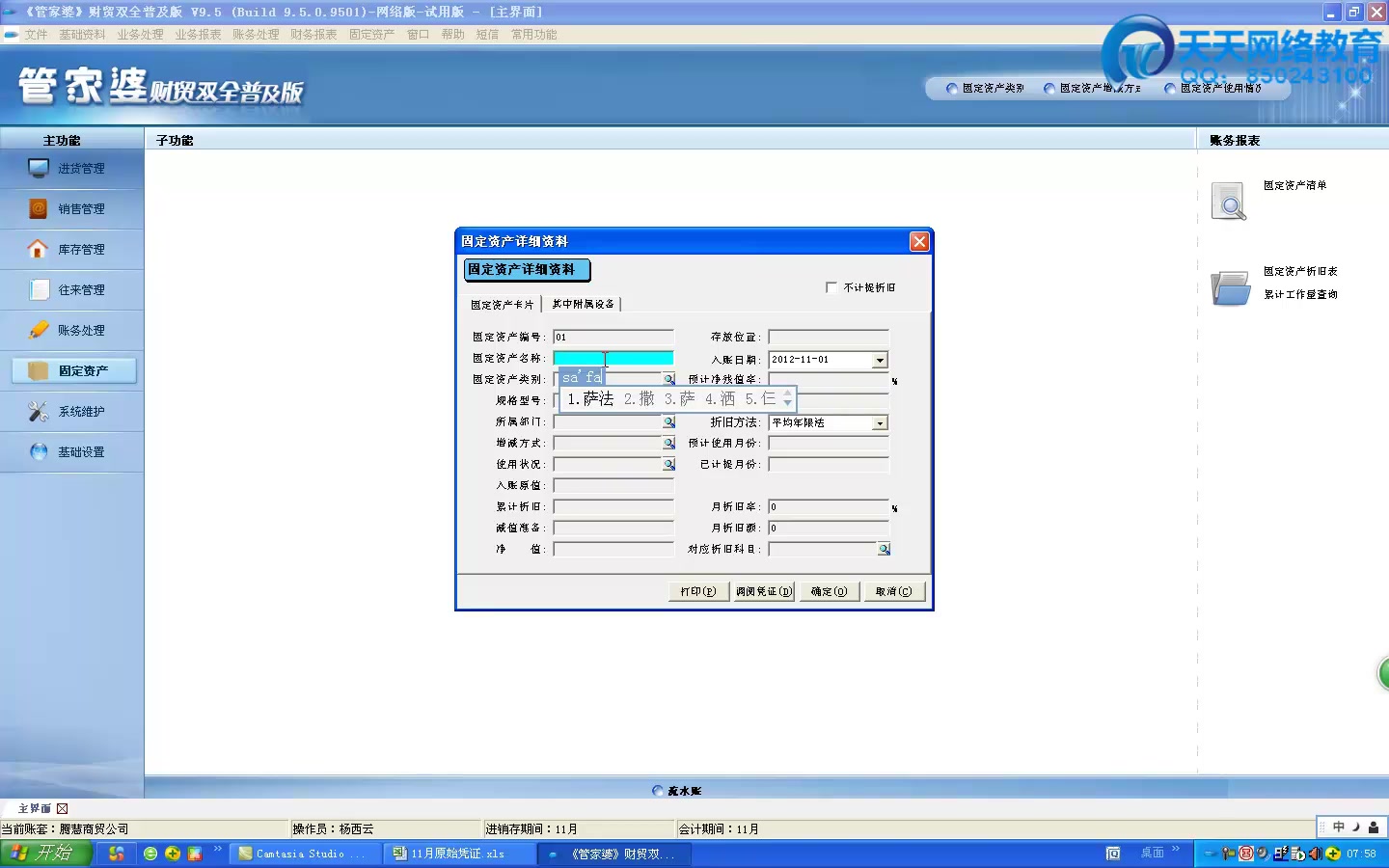Click the 确定(O) button
Viewport: 1389px width, 868px height.
830,591
